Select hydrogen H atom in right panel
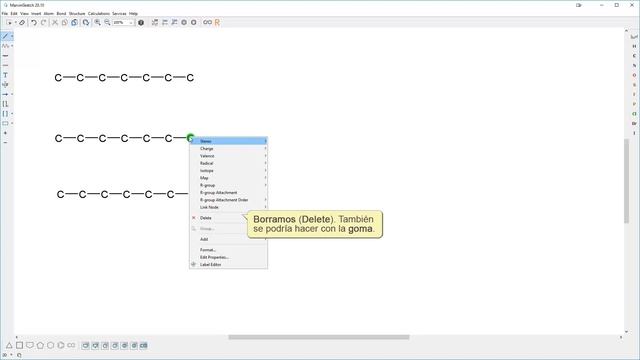640x360 pixels. 634,46
